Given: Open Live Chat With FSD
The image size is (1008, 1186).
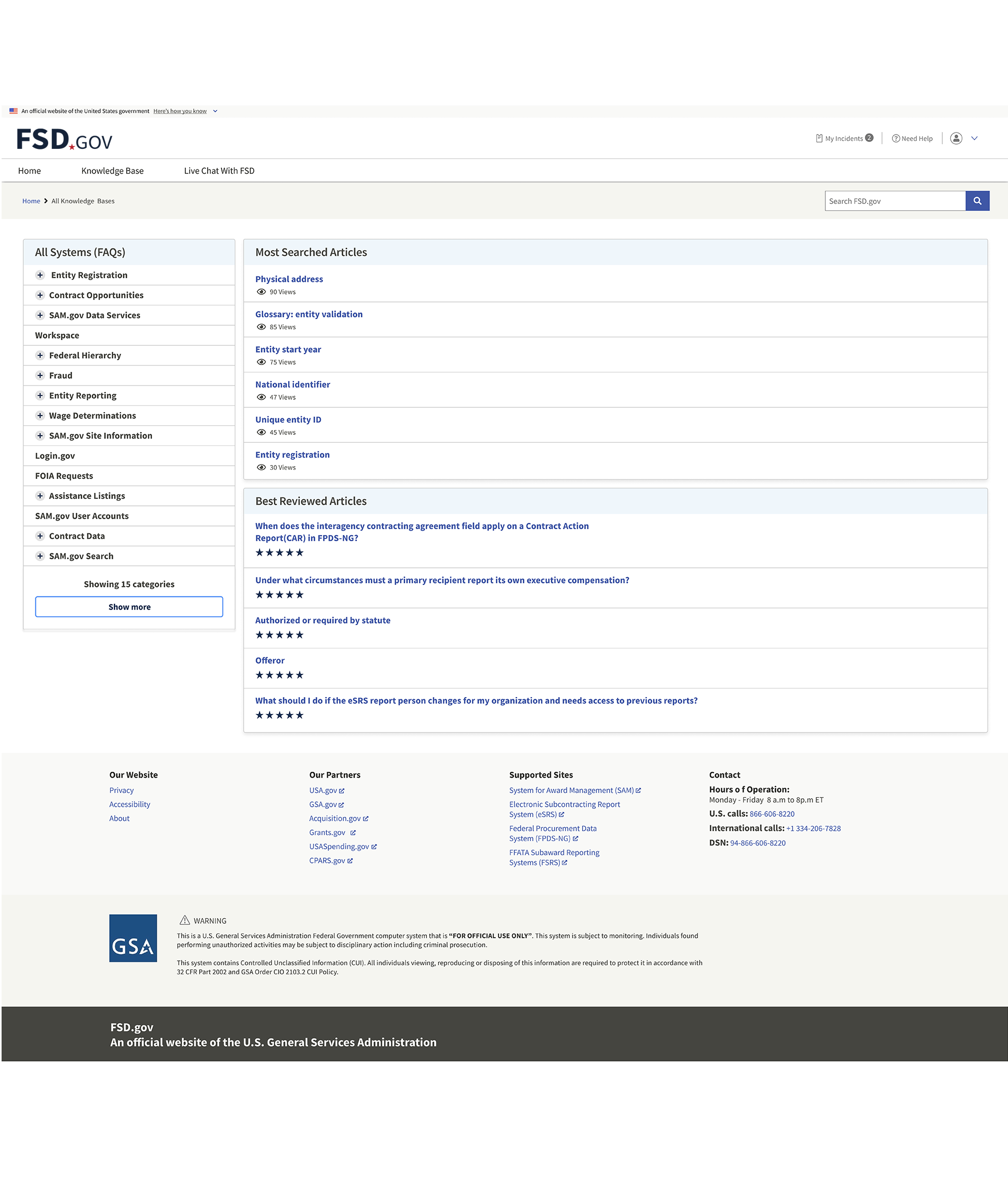Looking at the screenshot, I should [219, 171].
